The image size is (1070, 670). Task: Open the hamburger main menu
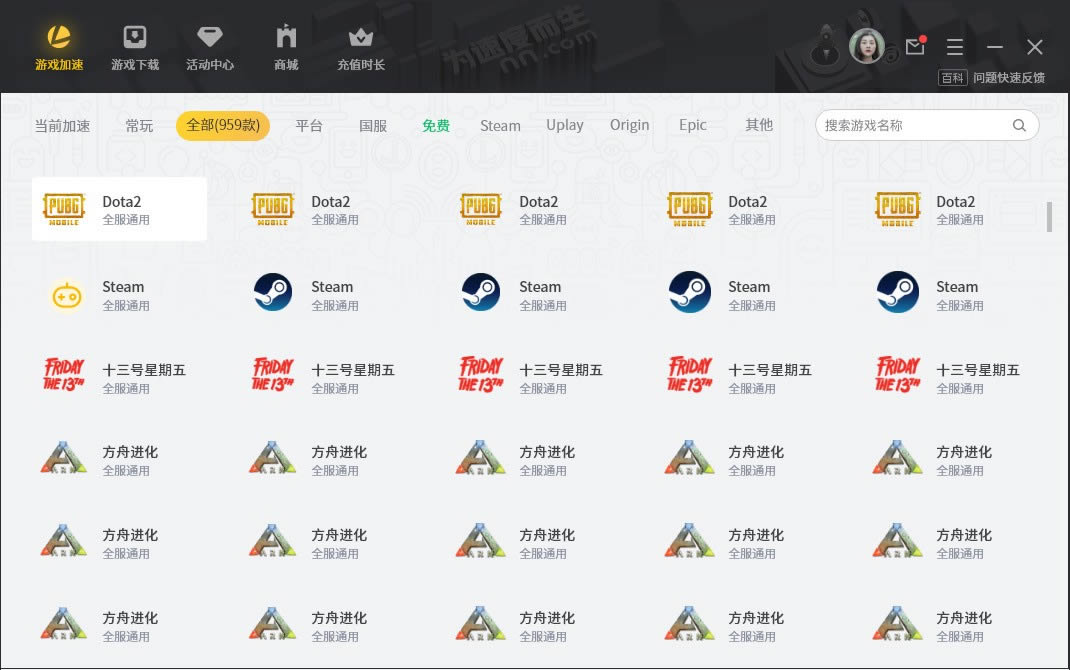click(955, 47)
